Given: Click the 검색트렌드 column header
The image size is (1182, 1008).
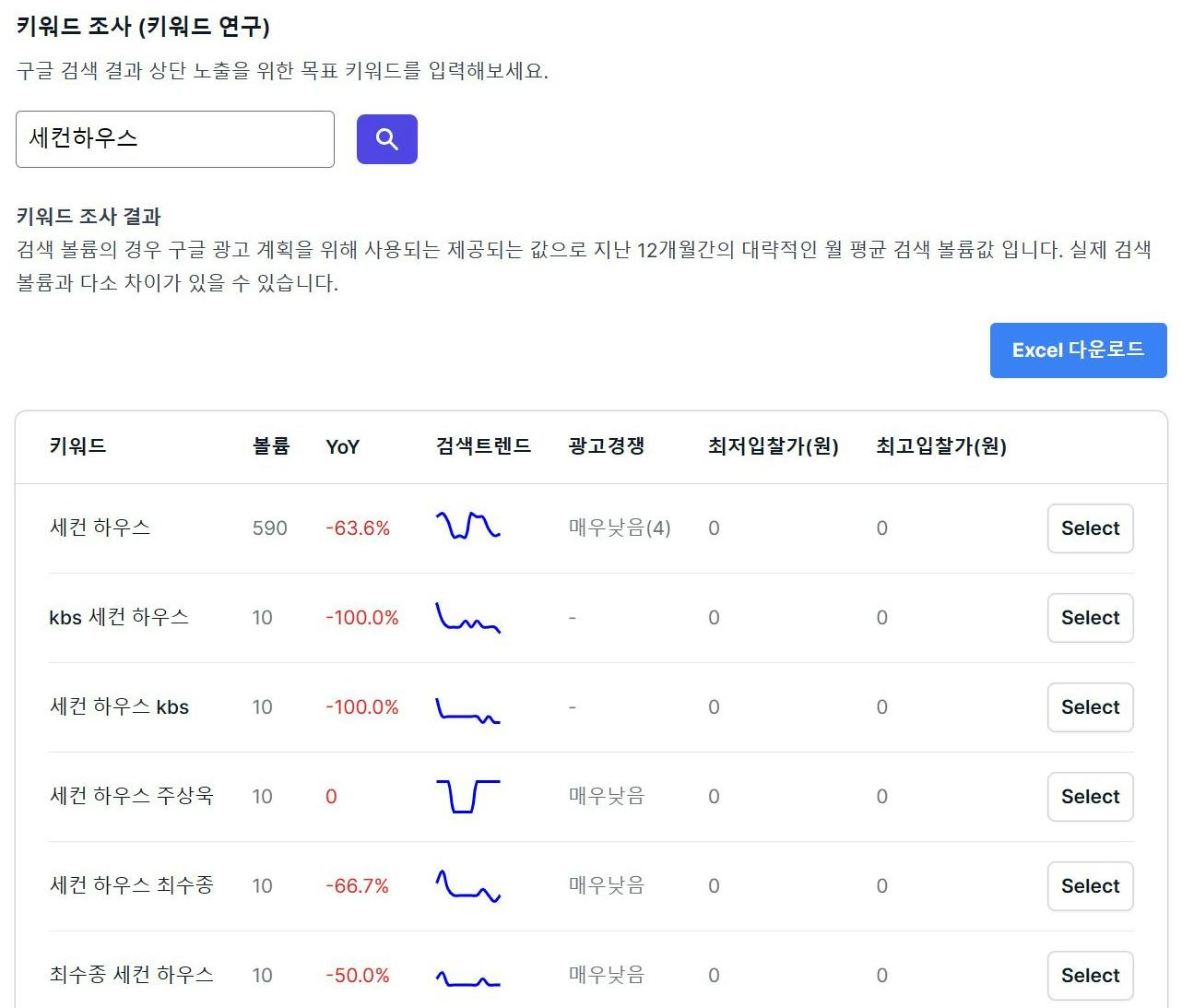Looking at the screenshot, I should pos(483,446).
